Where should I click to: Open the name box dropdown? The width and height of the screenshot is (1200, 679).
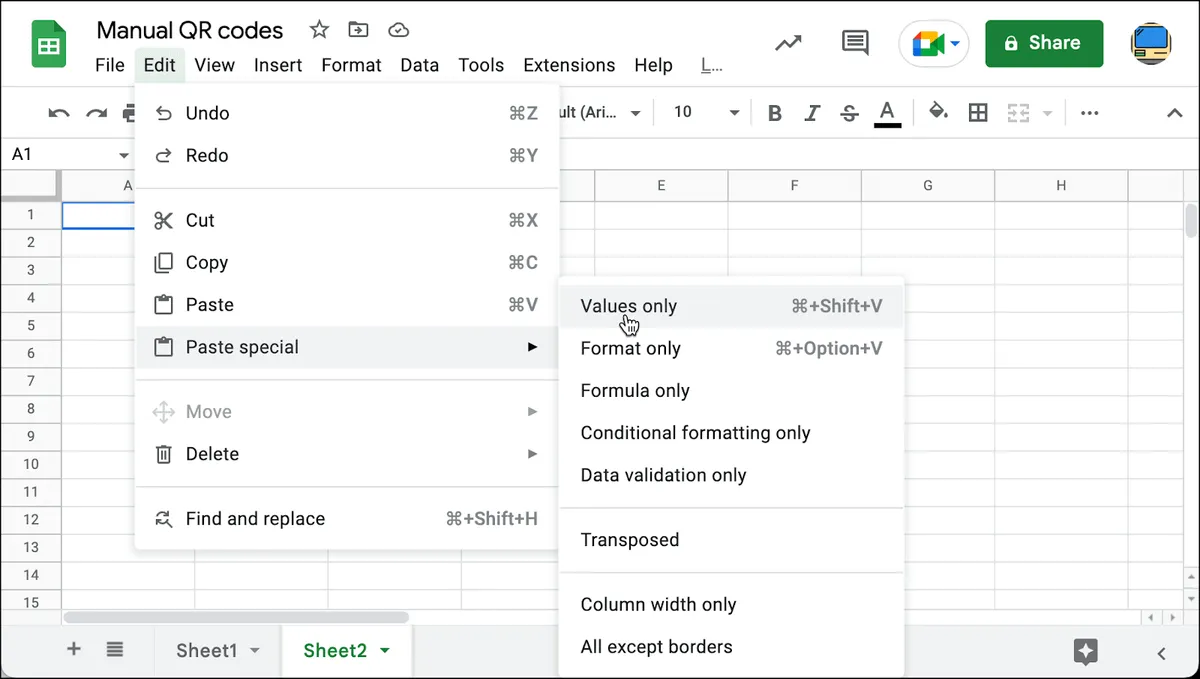(x=124, y=155)
